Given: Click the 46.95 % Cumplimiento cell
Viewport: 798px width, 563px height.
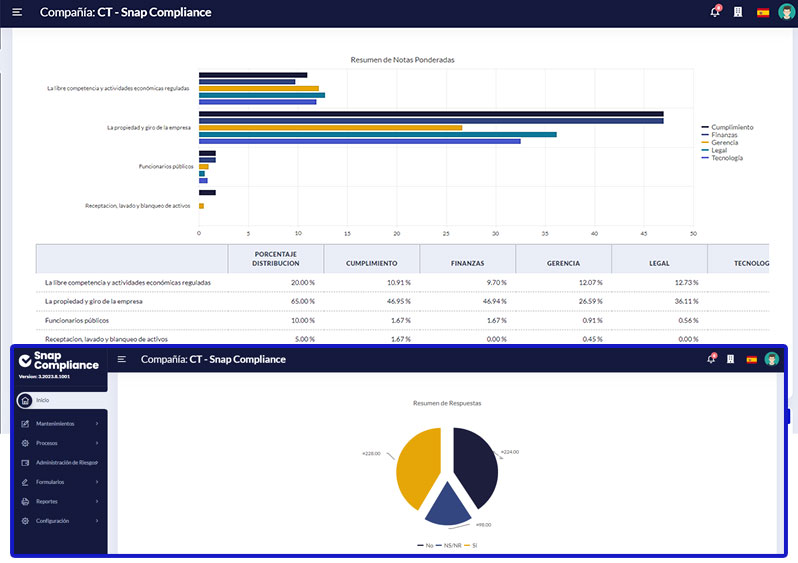Looking at the screenshot, I should click(x=398, y=301).
